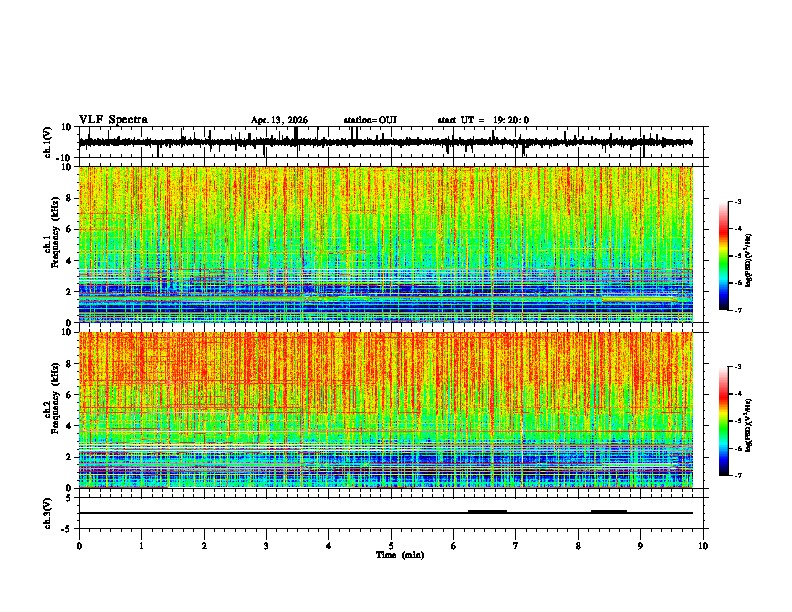Click the time axis tick label "2"
The height and width of the screenshot is (612, 792).
point(204,546)
